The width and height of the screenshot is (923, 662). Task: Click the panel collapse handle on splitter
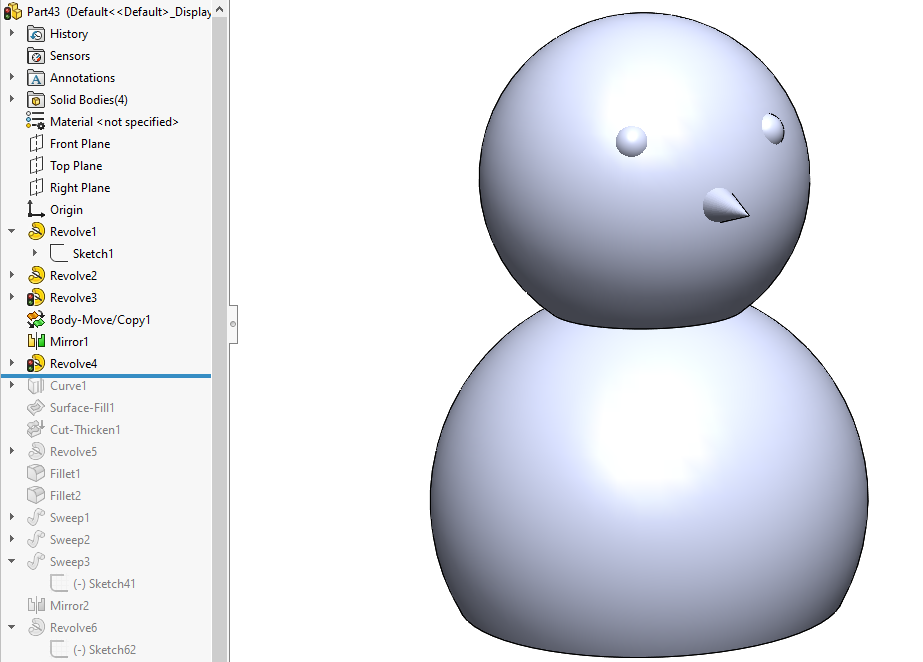(x=233, y=324)
